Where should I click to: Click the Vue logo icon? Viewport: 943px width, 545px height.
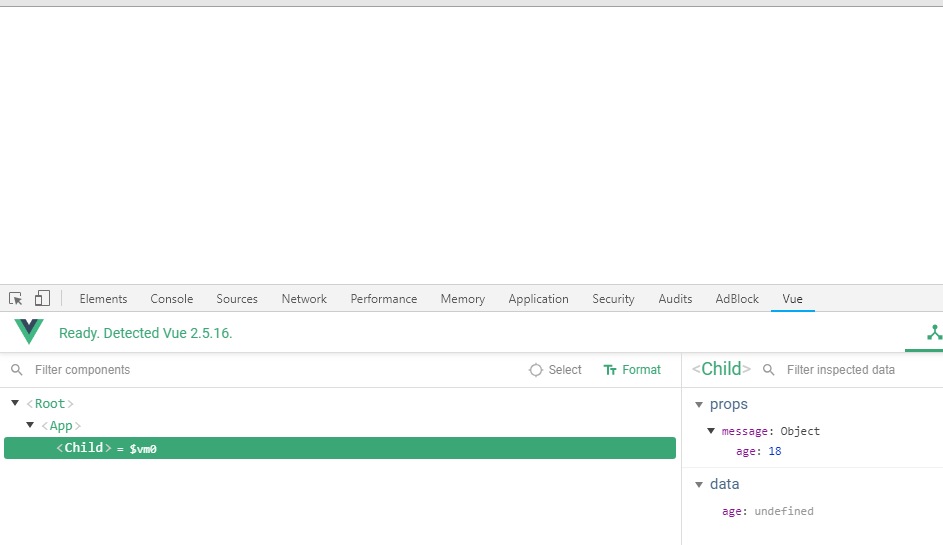(29, 331)
